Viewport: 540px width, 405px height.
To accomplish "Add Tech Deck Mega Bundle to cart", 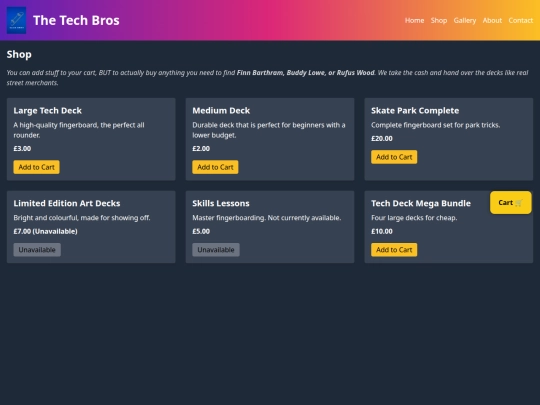I will (x=394, y=250).
